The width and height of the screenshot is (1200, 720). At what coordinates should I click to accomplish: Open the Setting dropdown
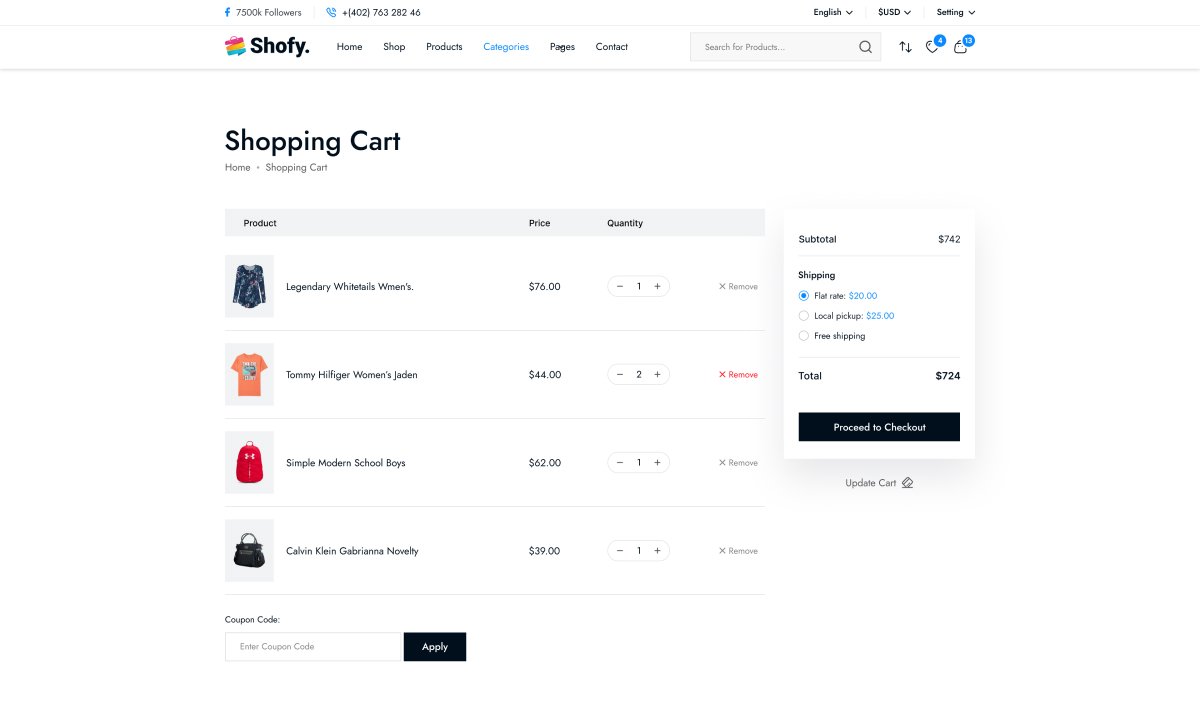pyautogui.click(x=955, y=13)
